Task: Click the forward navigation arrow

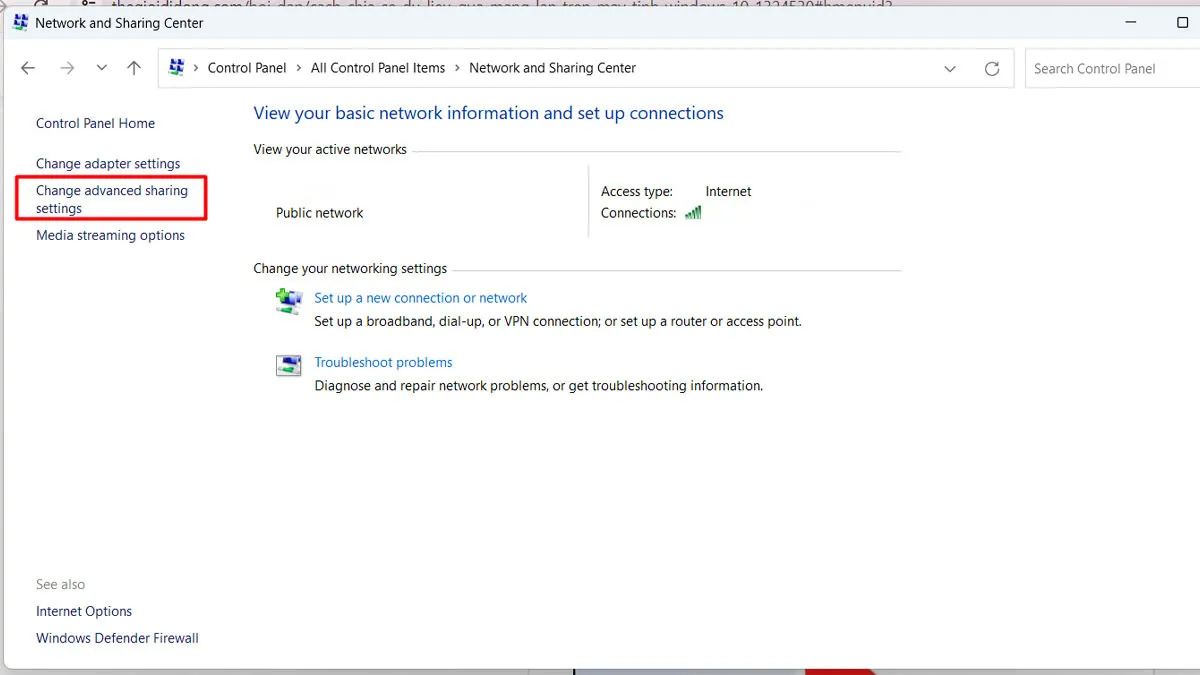Action: [x=67, y=68]
